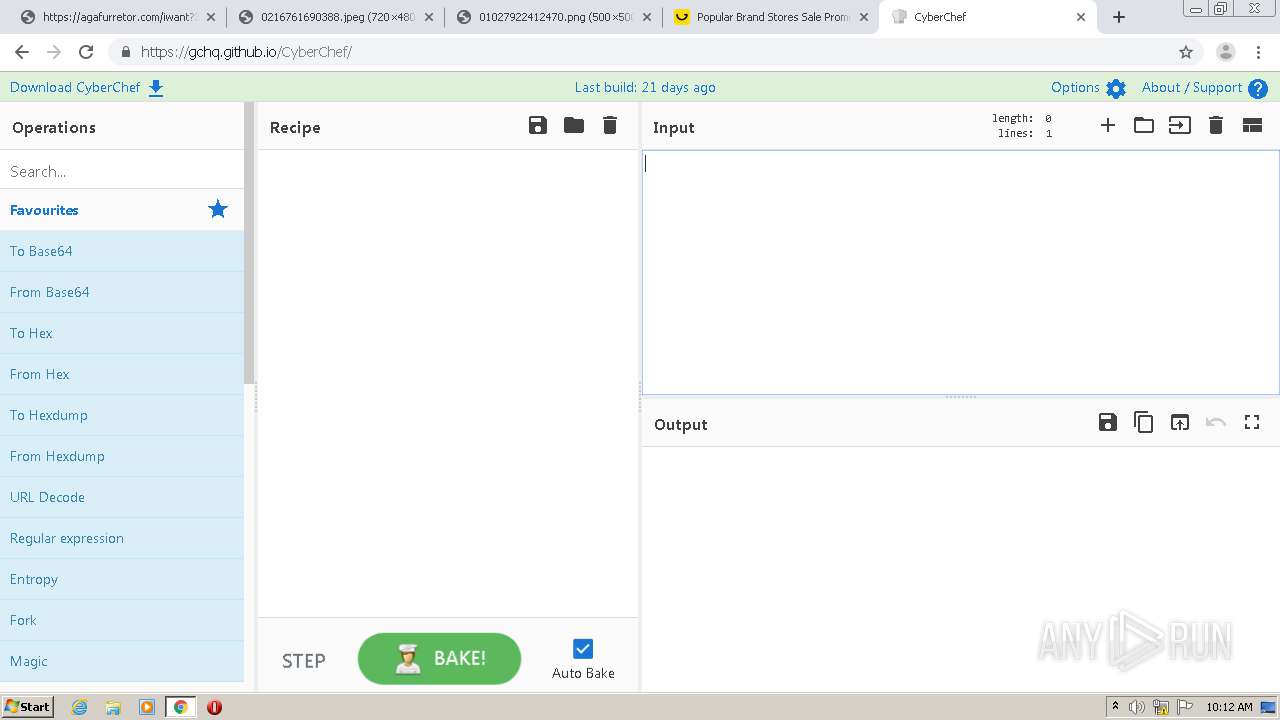Click the Favourites star icon
Viewport: 1280px width, 720px height.
click(x=218, y=209)
